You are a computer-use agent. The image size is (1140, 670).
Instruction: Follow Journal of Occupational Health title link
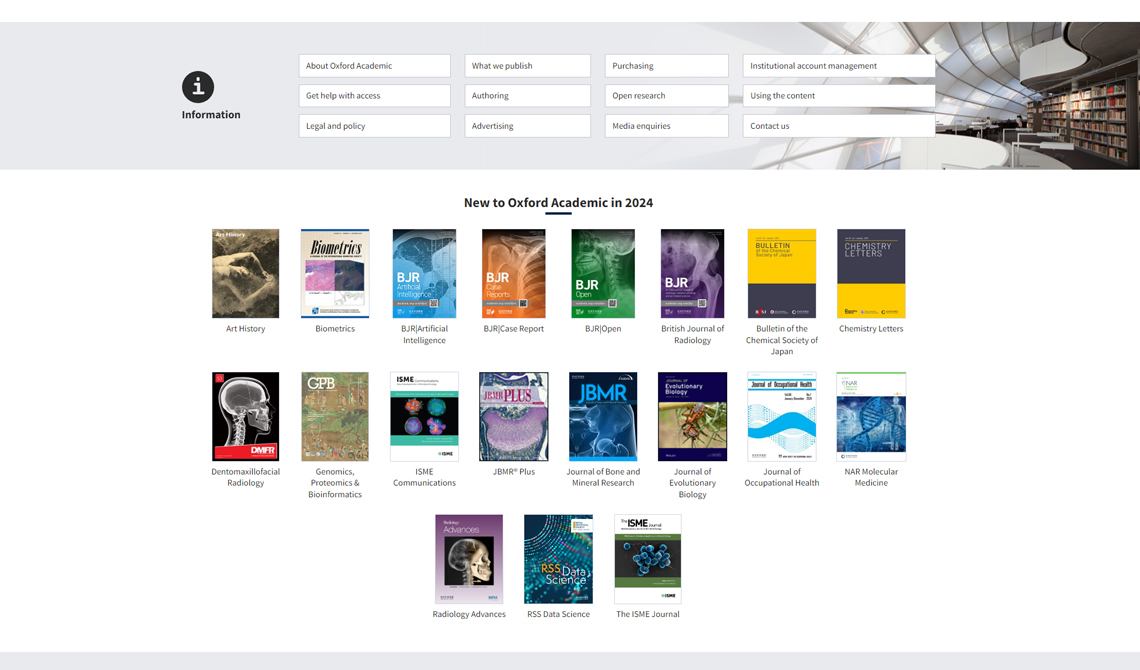pos(782,477)
